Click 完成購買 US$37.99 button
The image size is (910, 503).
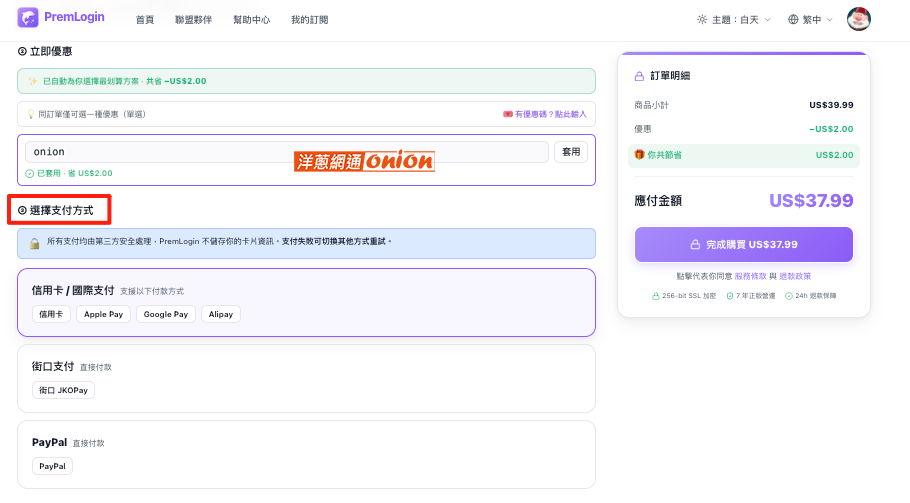743,244
